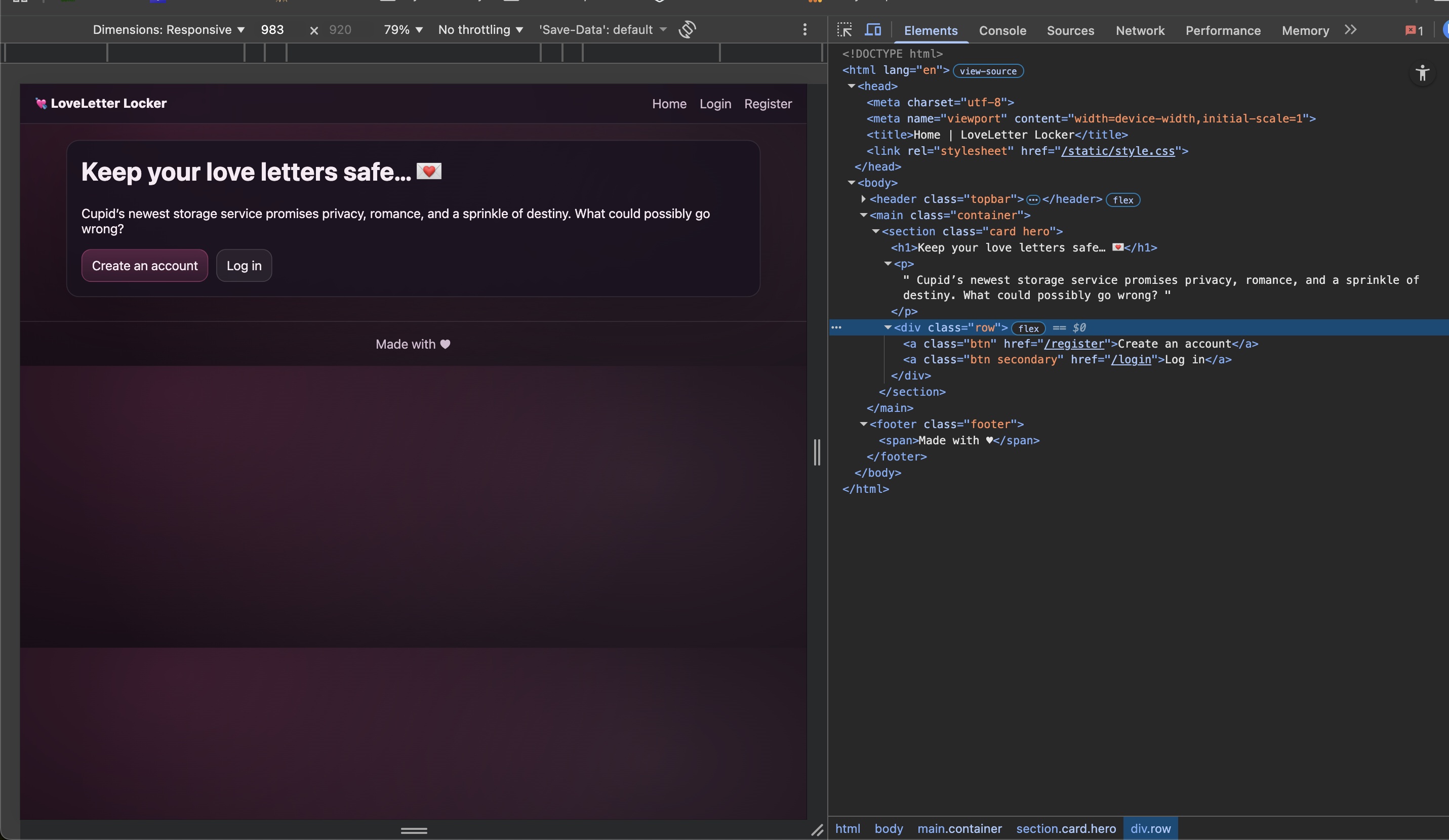
Task: Click the Create an account button
Action: 144,266
